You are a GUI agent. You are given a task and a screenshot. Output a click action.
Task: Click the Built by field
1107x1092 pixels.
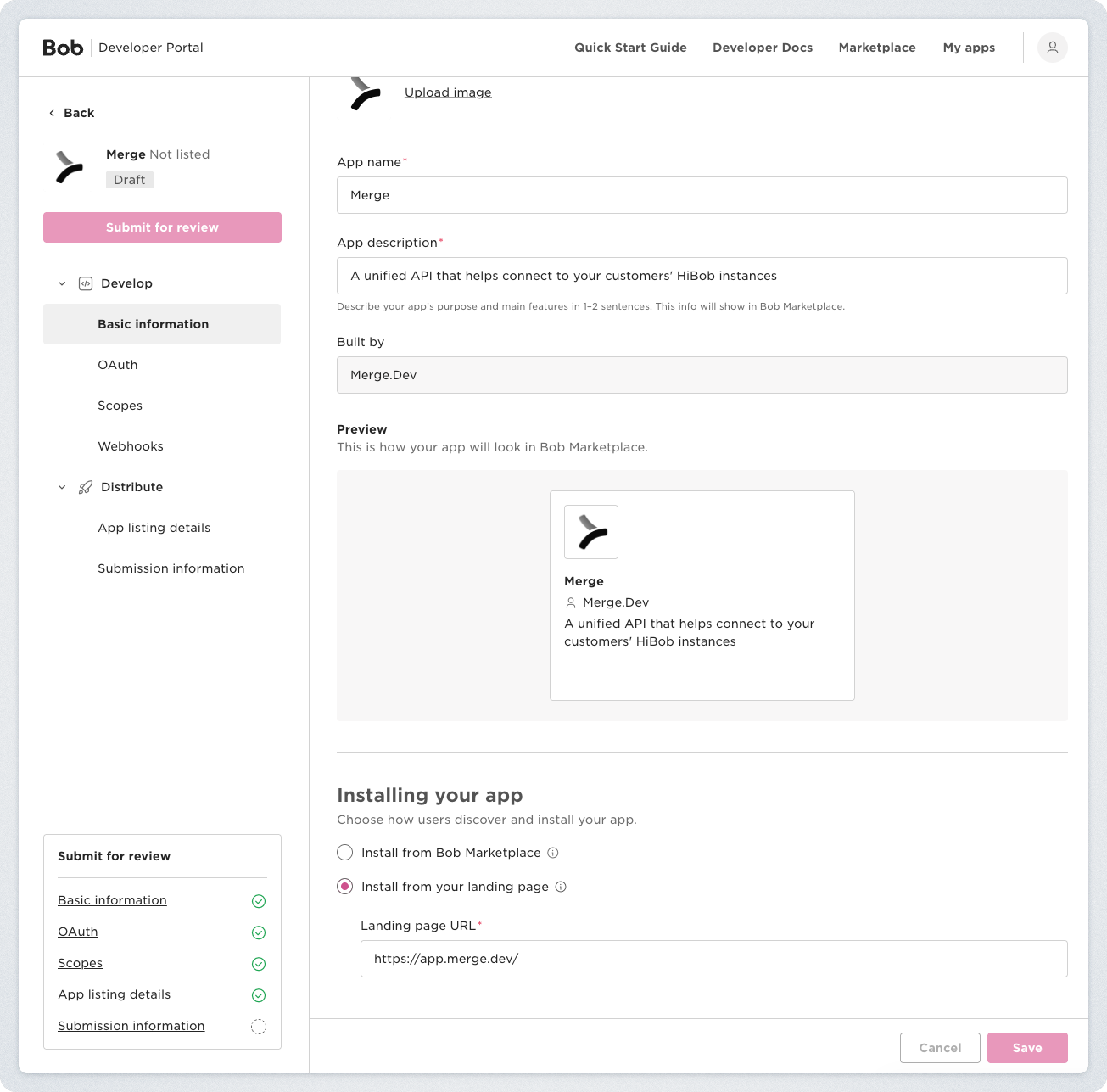tap(702, 375)
